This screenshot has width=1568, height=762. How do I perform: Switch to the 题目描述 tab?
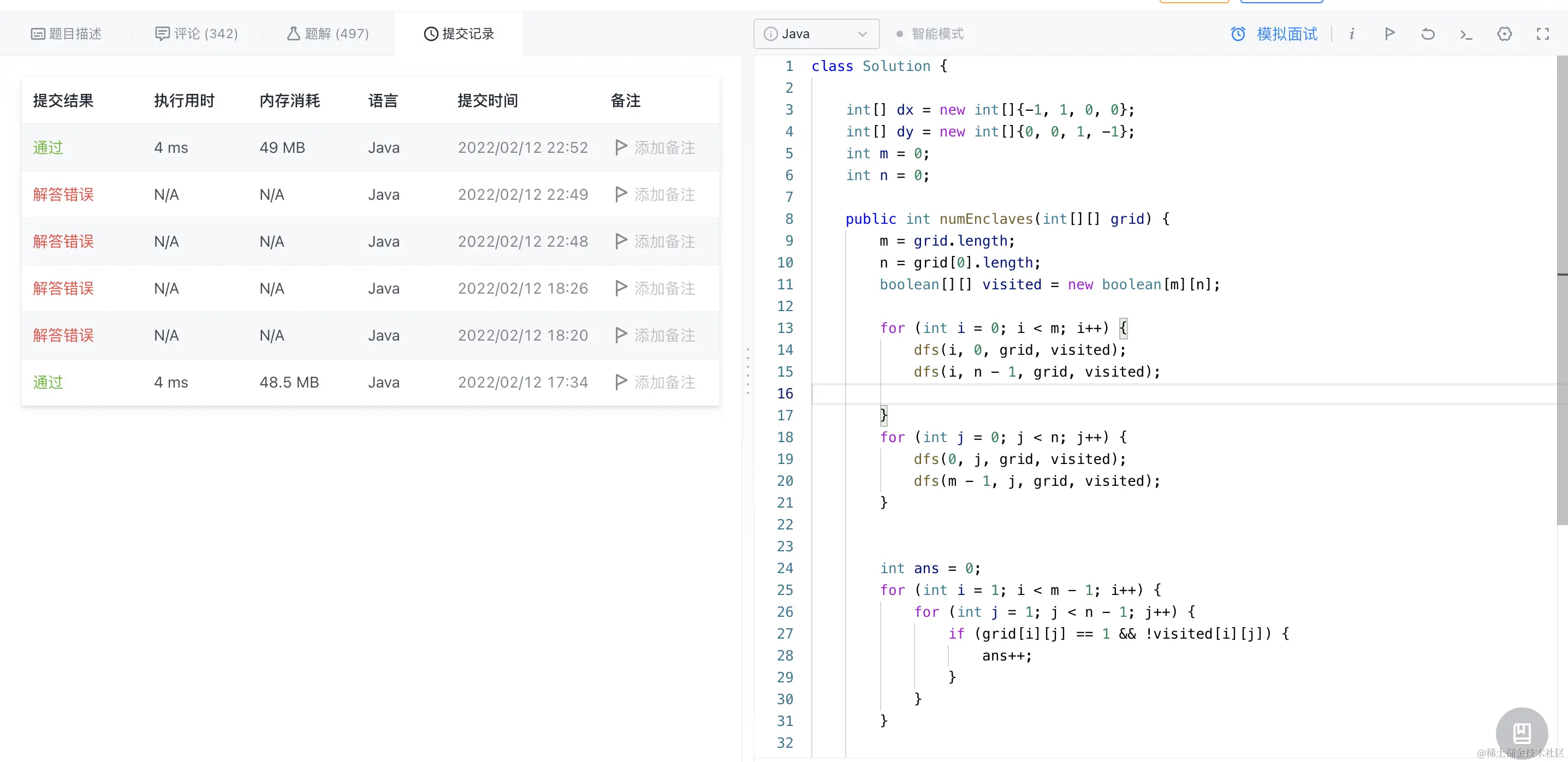(x=67, y=34)
